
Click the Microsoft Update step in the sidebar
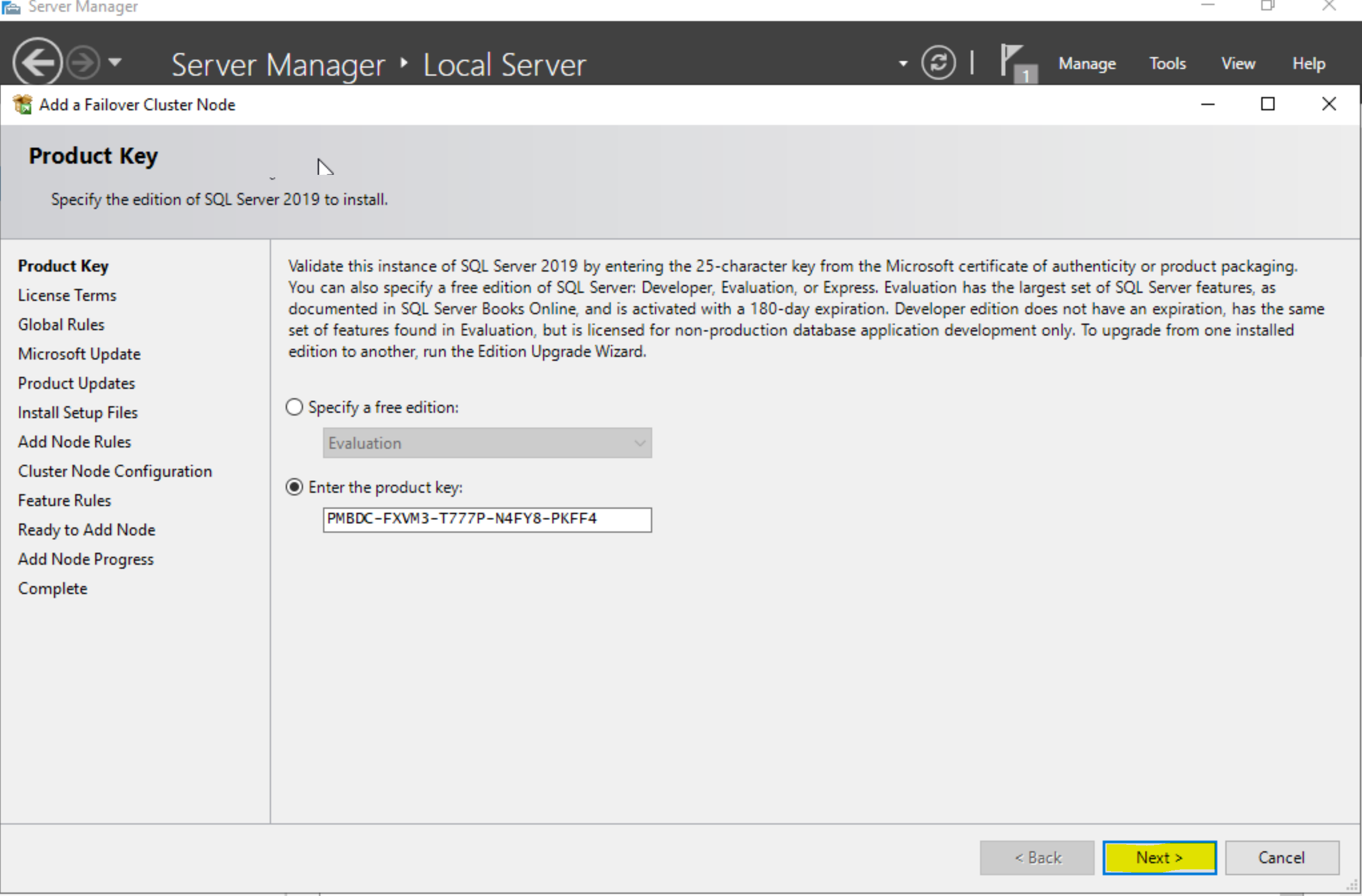click(79, 354)
